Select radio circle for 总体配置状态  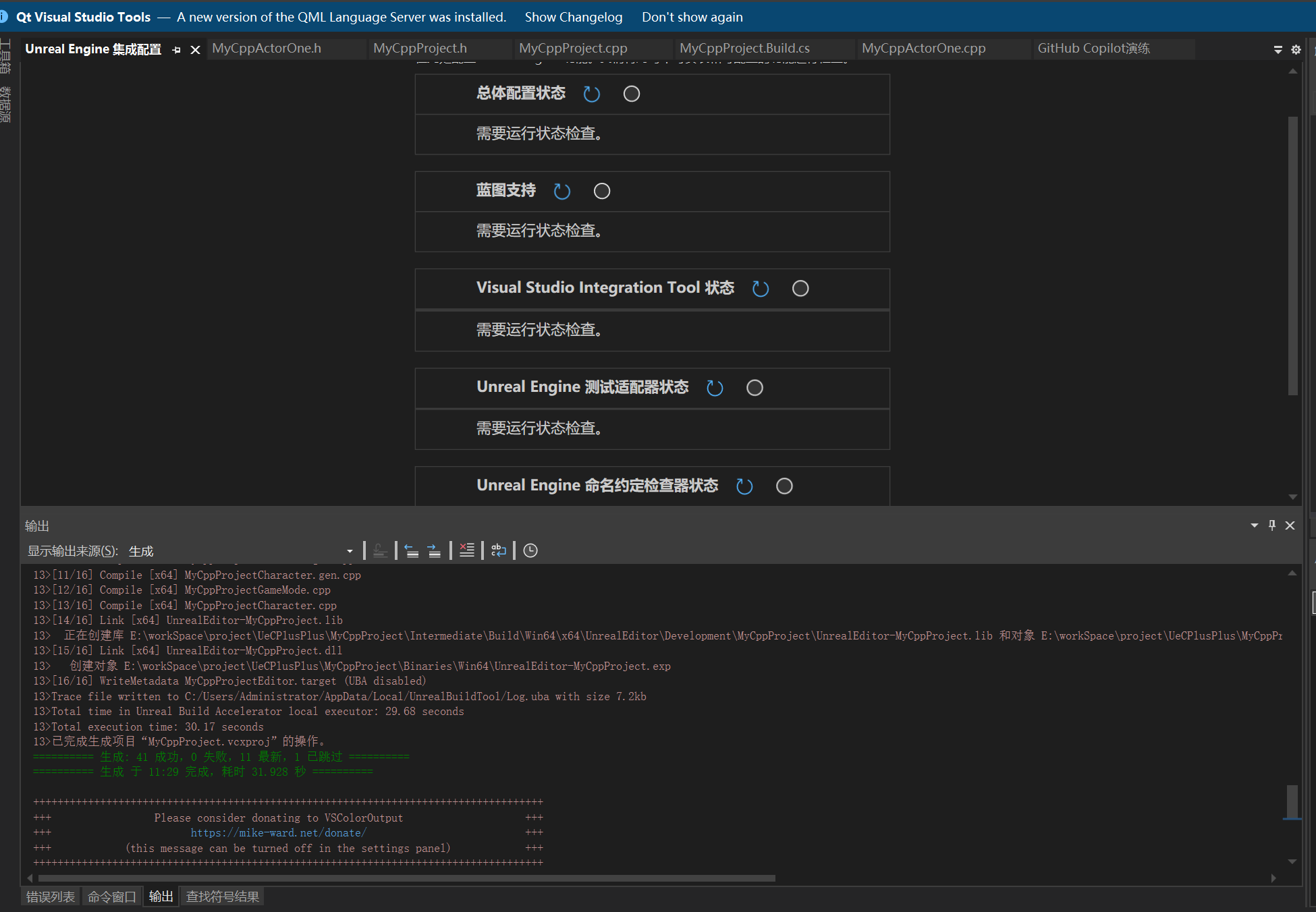(x=631, y=94)
